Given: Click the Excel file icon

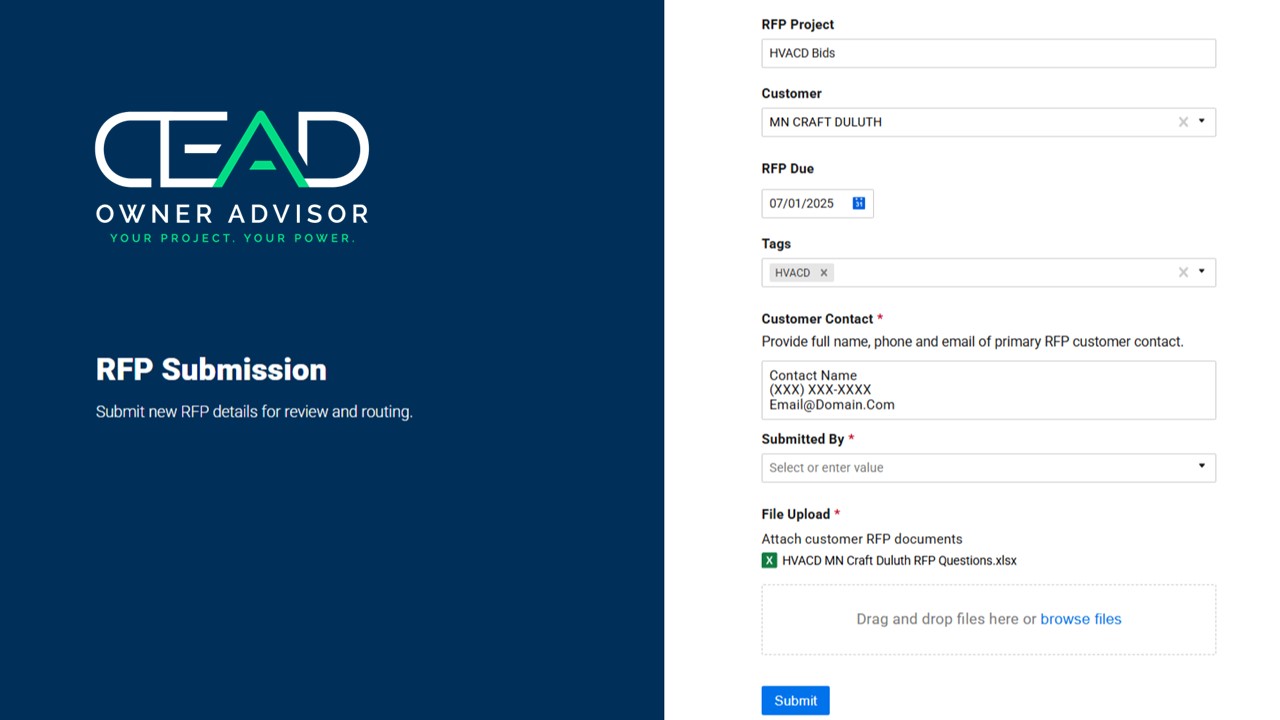Looking at the screenshot, I should pyautogui.click(x=769, y=561).
